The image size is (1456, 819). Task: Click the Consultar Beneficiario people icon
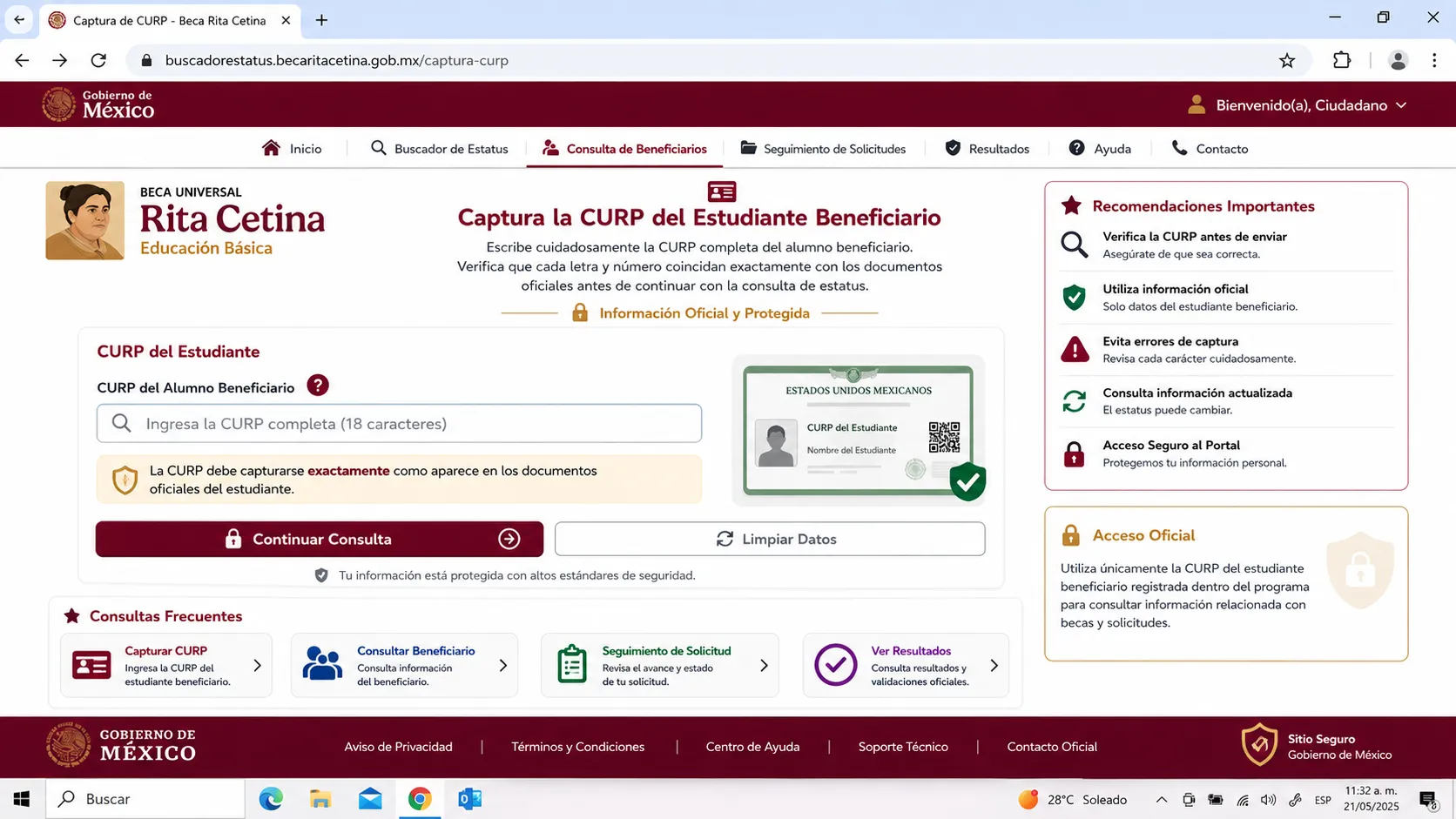click(x=322, y=664)
